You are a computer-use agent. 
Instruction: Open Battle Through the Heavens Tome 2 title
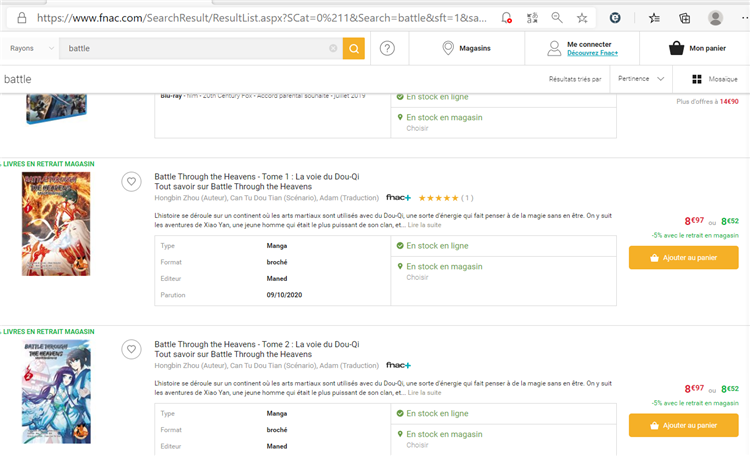click(x=257, y=344)
